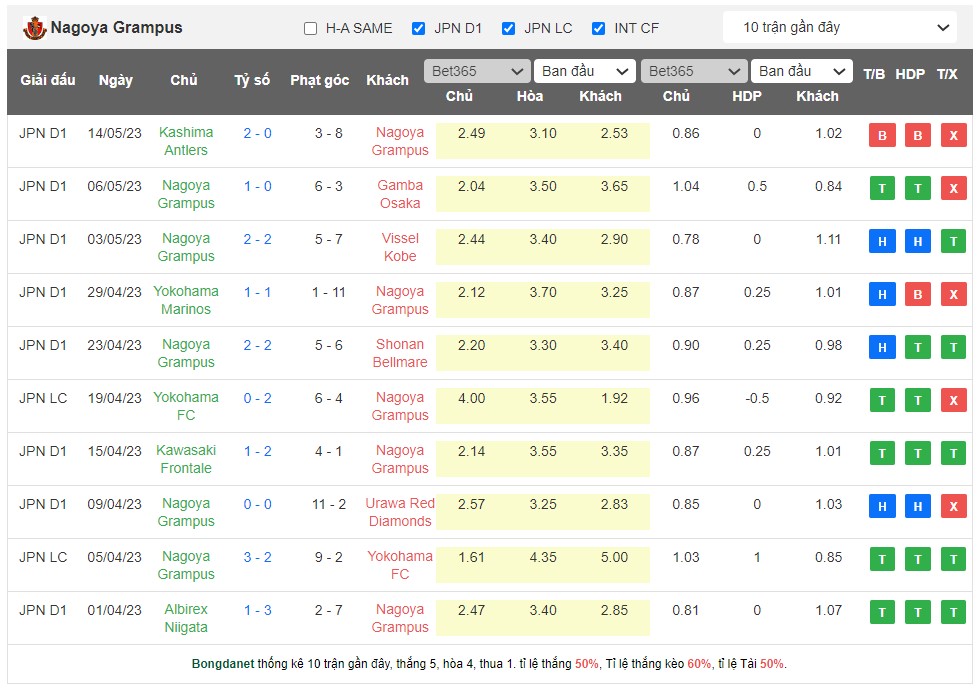Click green T badge in Shonan Bellmare row T/X
This screenshot has width=978, height=691.
tap(953, 347)
